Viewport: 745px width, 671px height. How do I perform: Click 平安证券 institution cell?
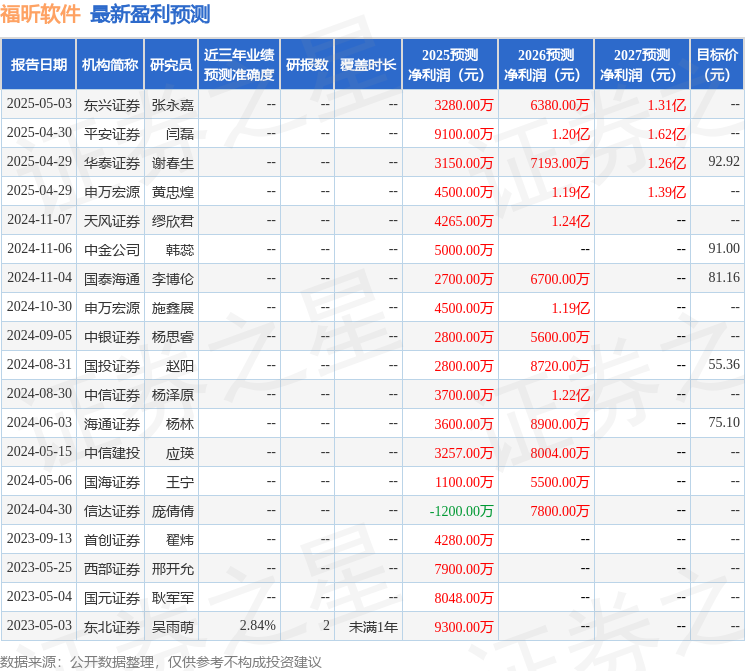click(112, 134)
